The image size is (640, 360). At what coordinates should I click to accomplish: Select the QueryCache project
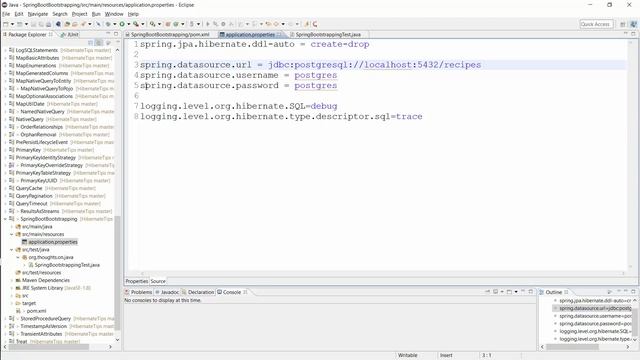pos(29,188)
